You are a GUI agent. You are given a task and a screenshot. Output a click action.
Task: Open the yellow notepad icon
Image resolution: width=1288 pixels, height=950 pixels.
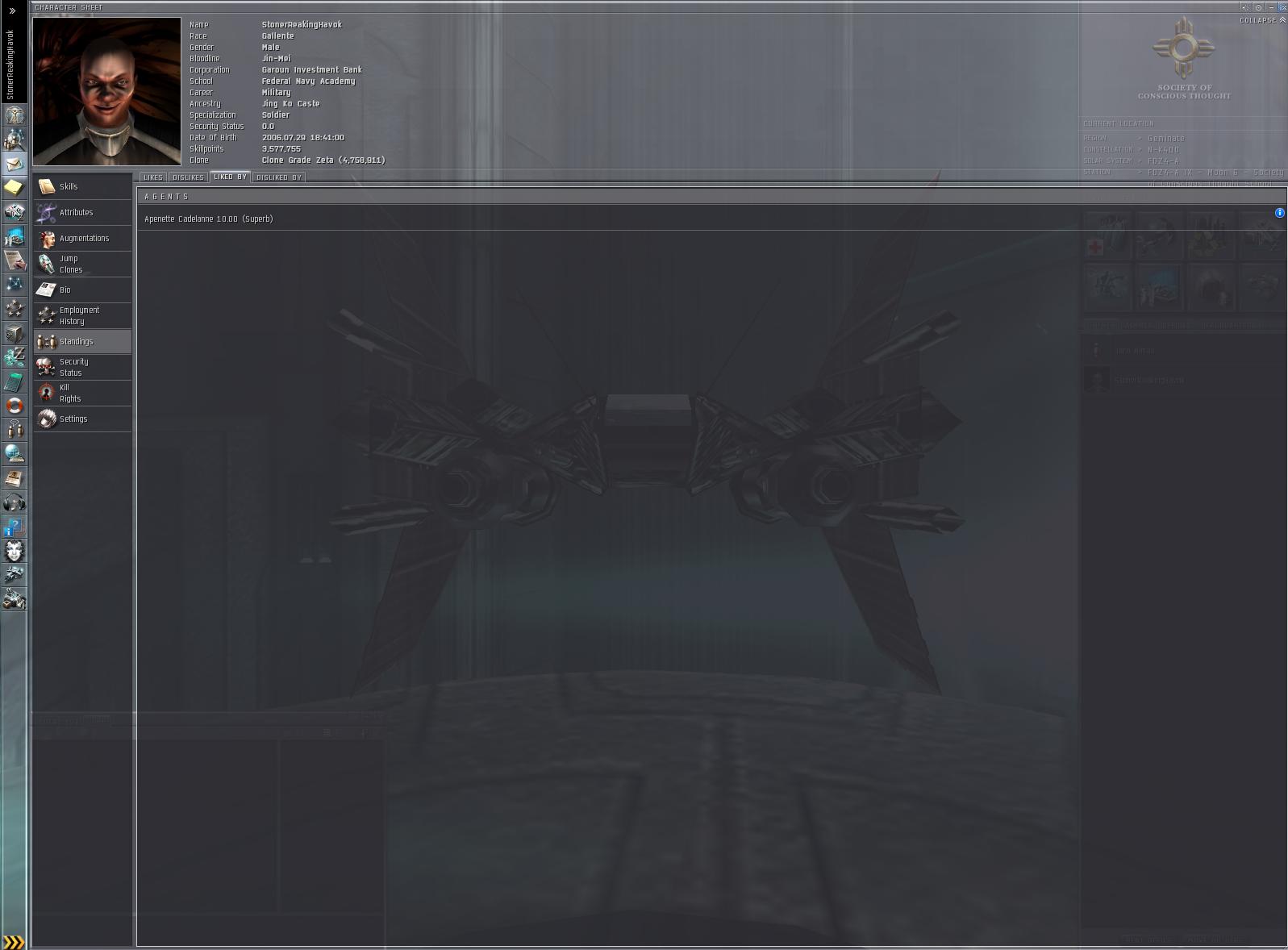(15, 188)
